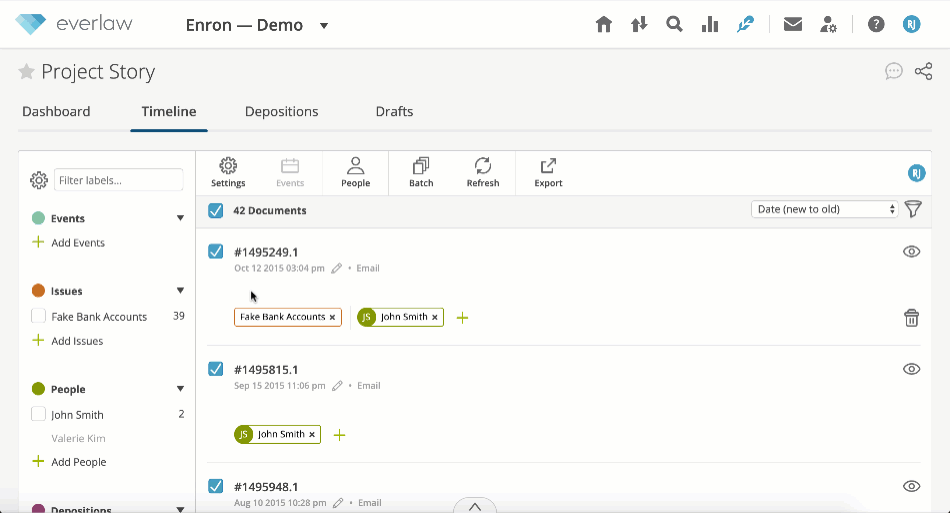Collapse the Issues label section

click(180, 291)
